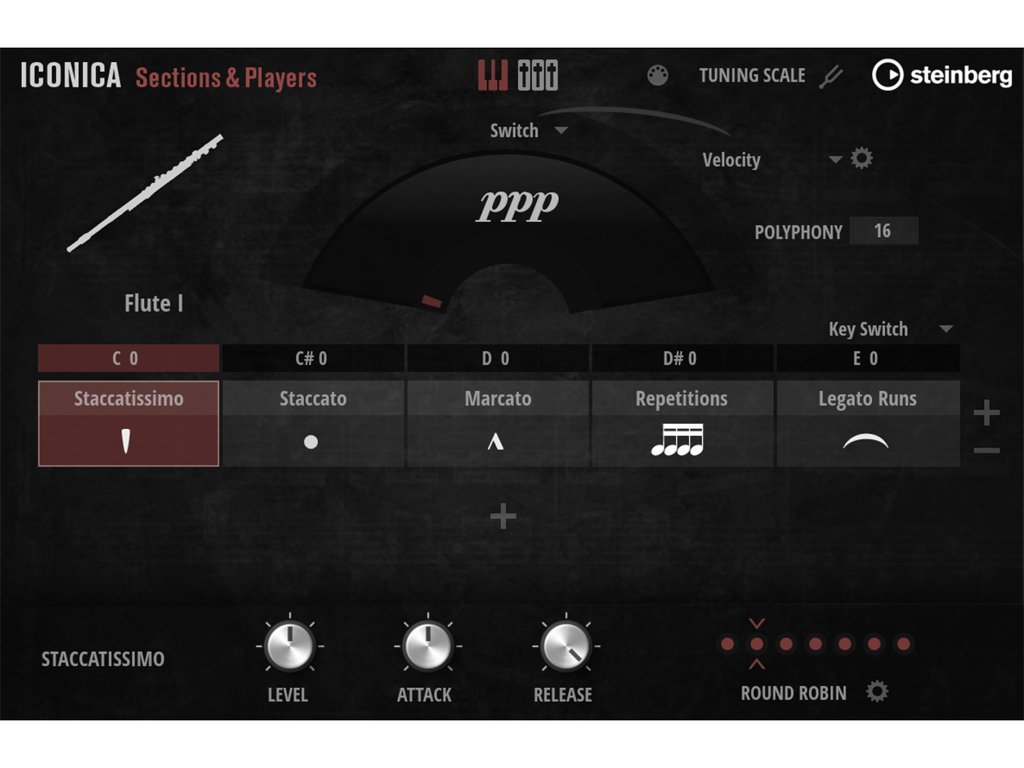The width and height of the screenshot is (1024, 768).
Task: Select sixth Round Robin dot
Action: click(874, 645)
